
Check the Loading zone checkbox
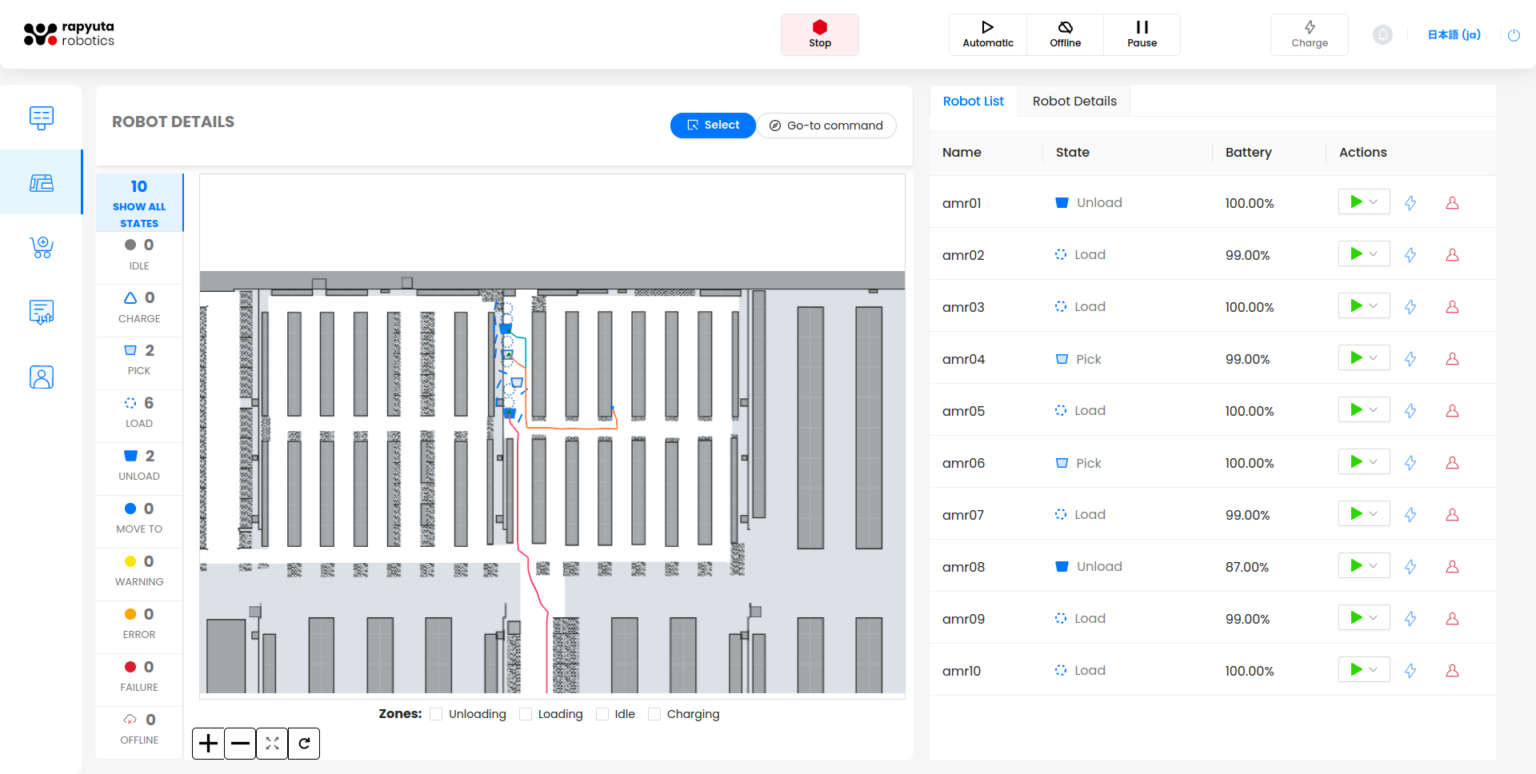click(x=525, y=714)
